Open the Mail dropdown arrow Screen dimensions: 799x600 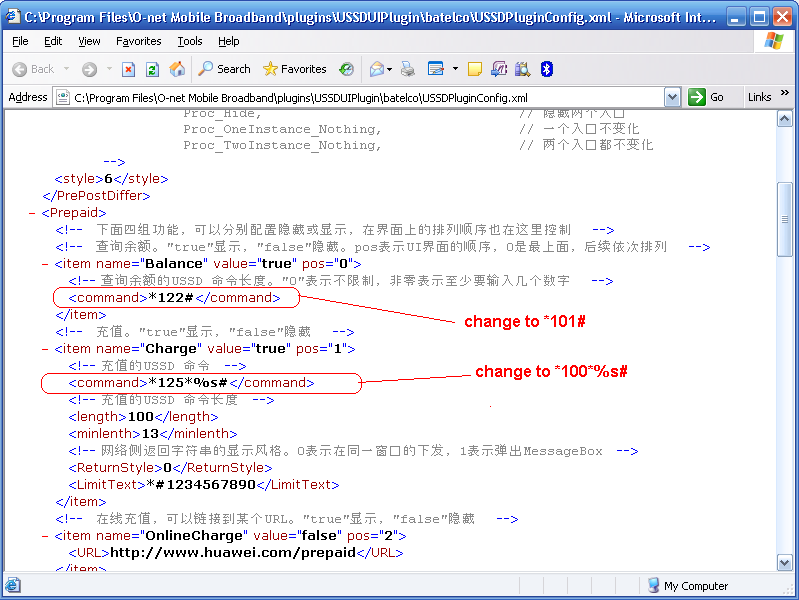pos(390,69)
